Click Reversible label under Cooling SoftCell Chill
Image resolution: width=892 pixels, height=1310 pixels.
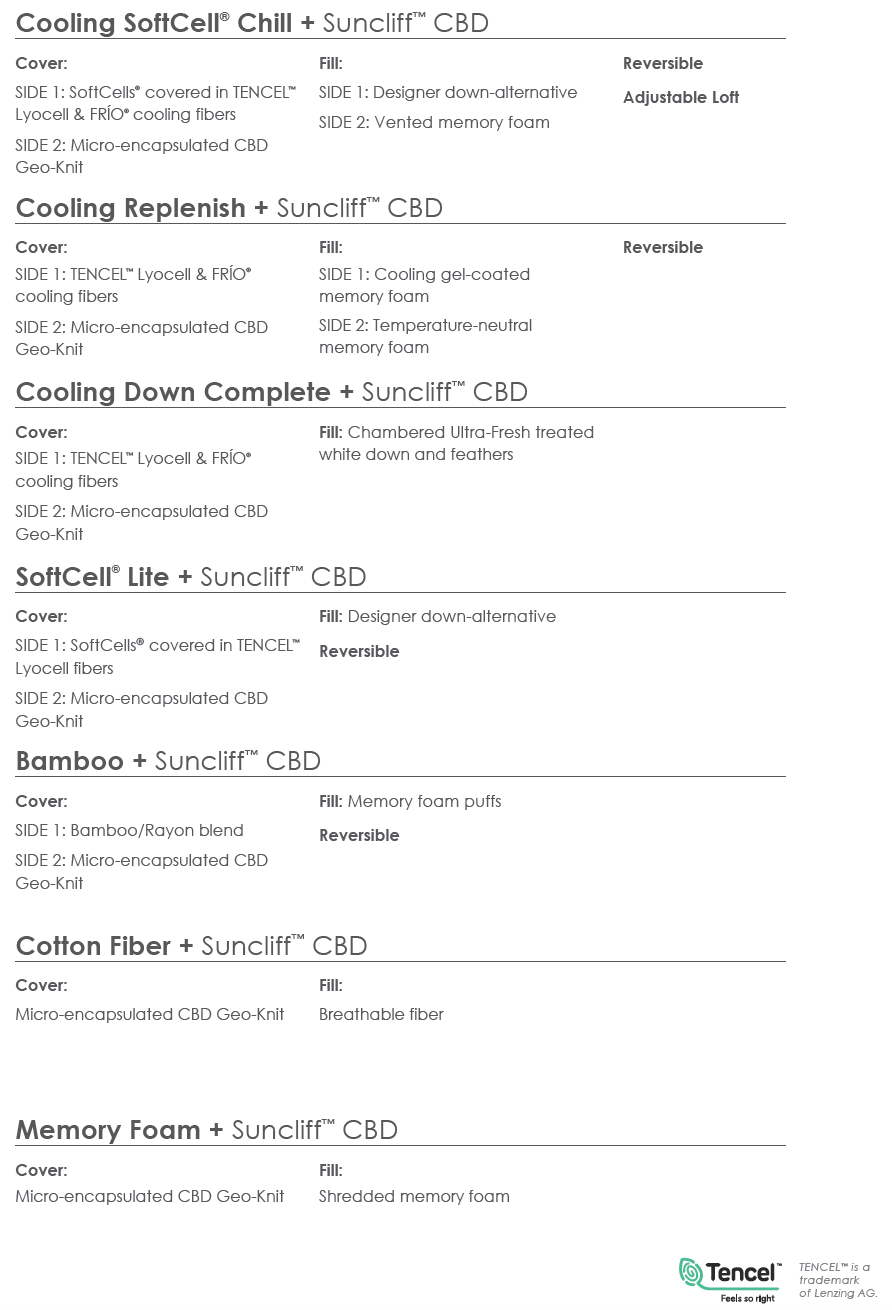[662, 64]
